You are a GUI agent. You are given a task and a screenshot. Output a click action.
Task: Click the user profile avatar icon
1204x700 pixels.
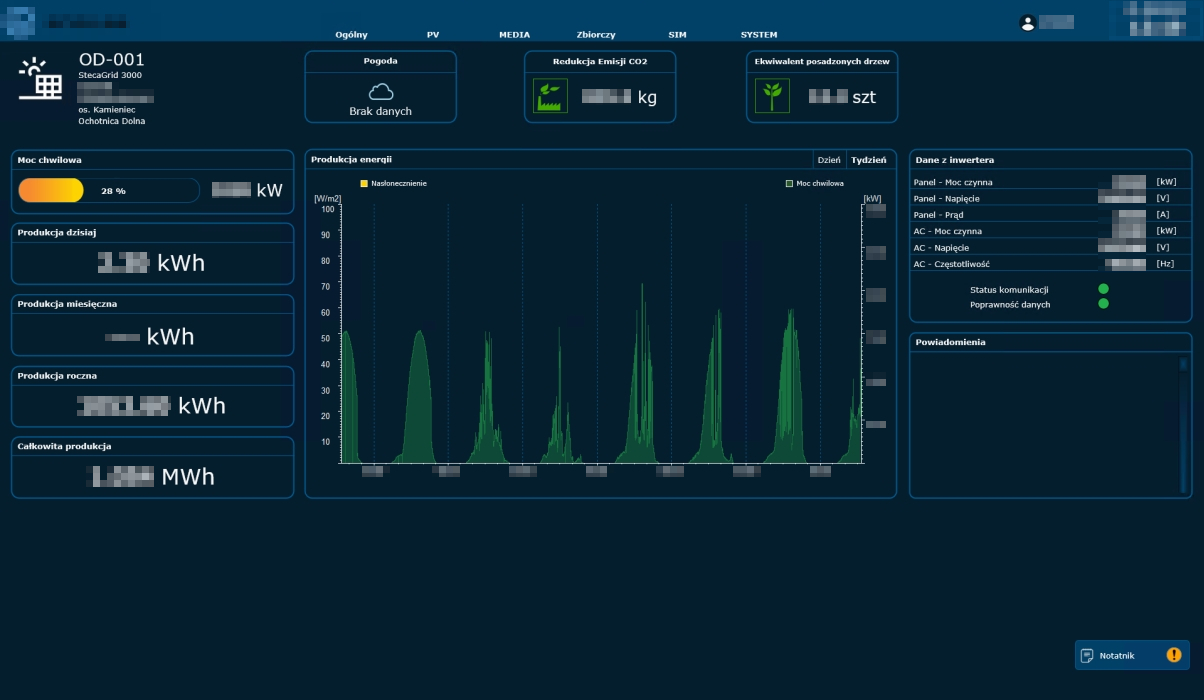[1027, 23]
